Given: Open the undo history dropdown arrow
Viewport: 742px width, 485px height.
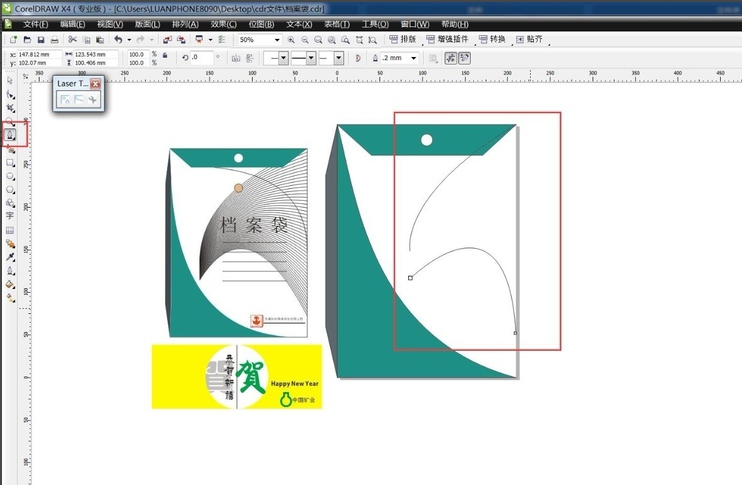Looking at the screenshot, I should [129, 40].
